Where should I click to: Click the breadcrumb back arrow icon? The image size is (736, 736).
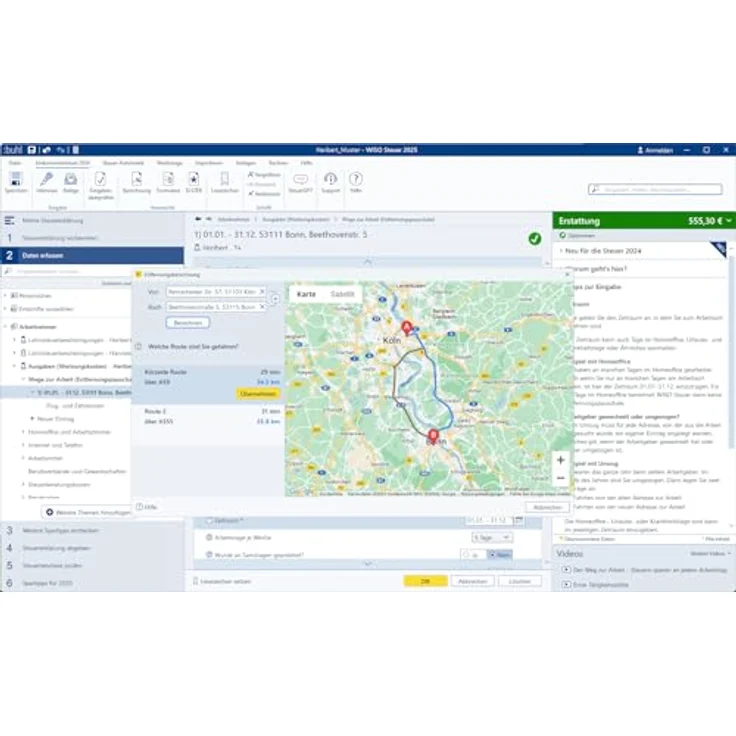pos(198,219)
